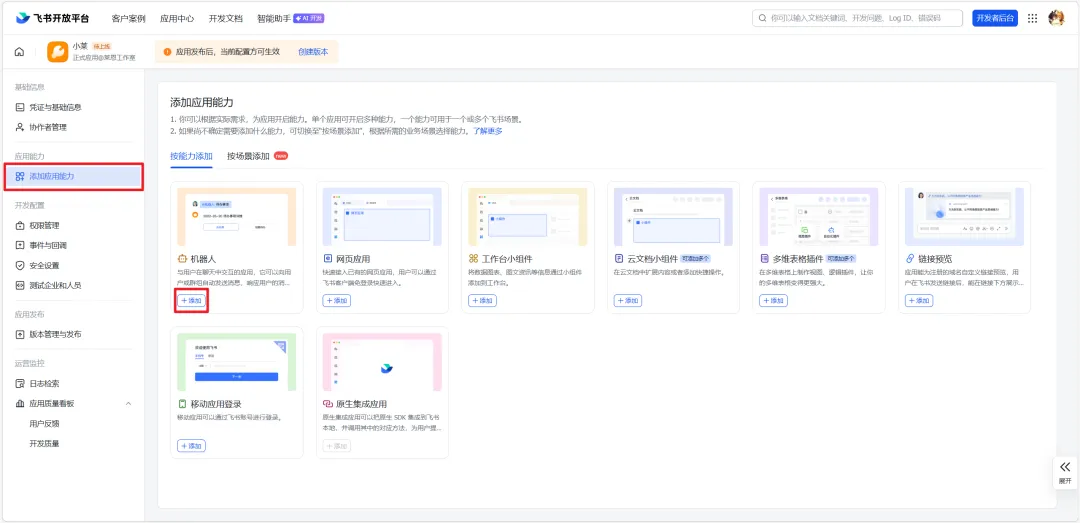
Task: Switch to 按场景添加 tab
Action: (248, 156)
